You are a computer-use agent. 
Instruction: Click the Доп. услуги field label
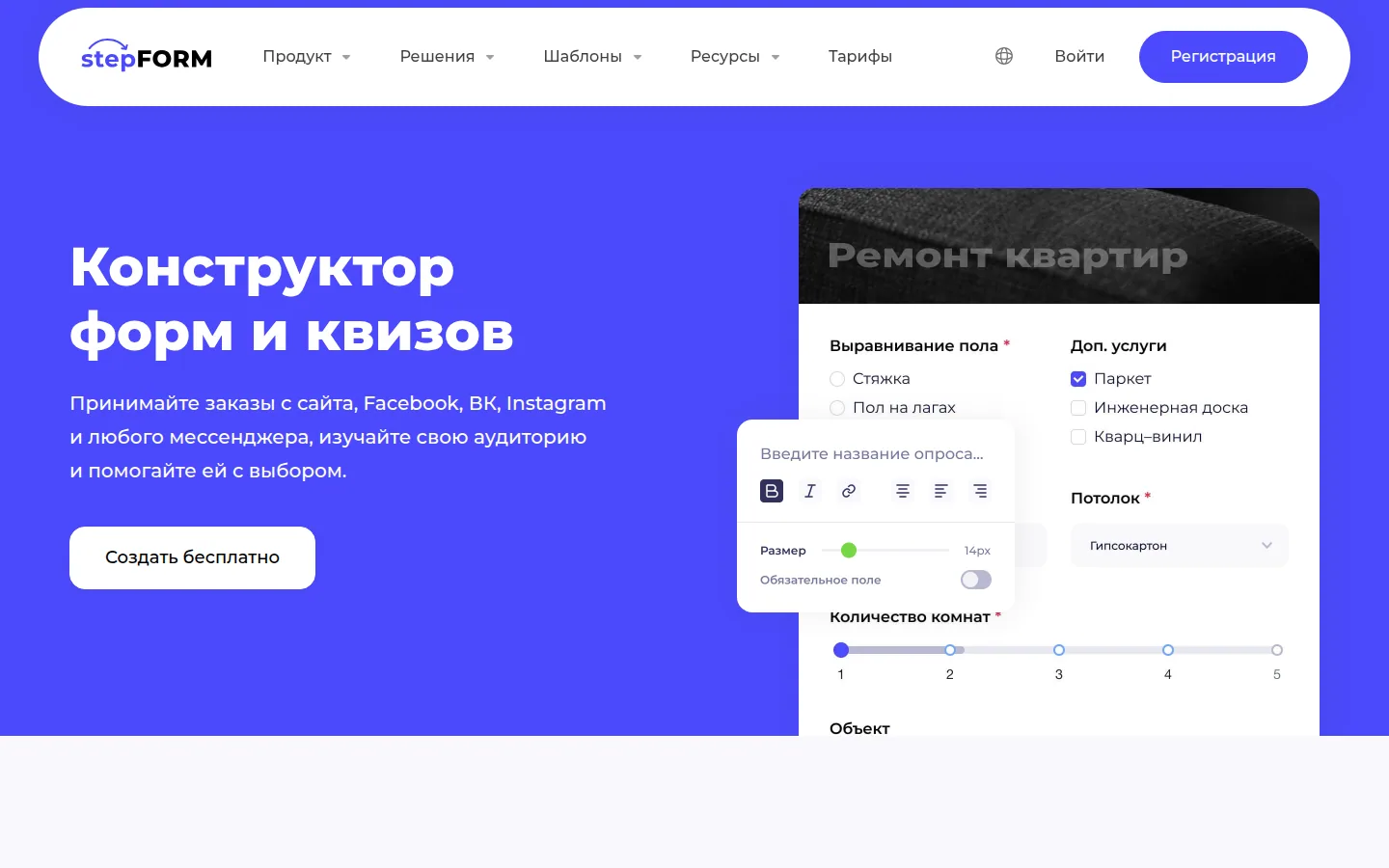(1119, 345)
